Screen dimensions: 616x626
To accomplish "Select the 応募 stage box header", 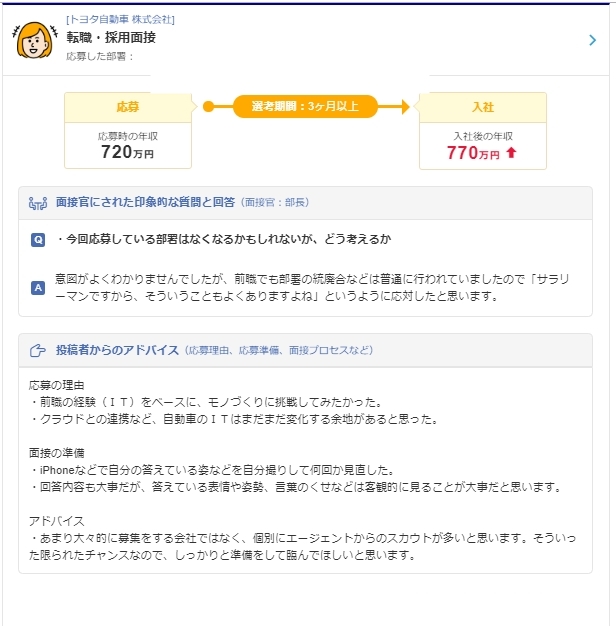I will 128,107.
